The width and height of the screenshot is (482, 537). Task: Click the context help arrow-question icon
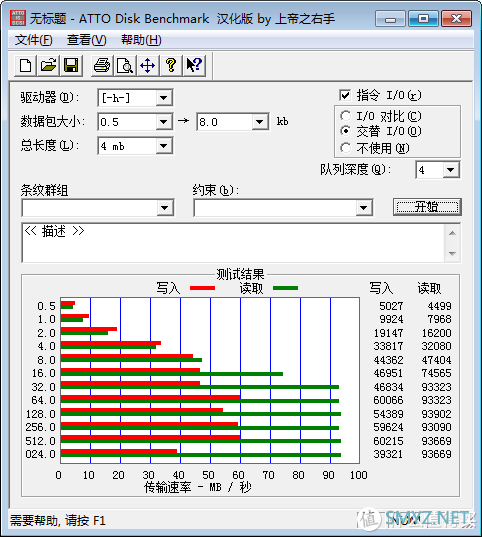coord(194,65)
